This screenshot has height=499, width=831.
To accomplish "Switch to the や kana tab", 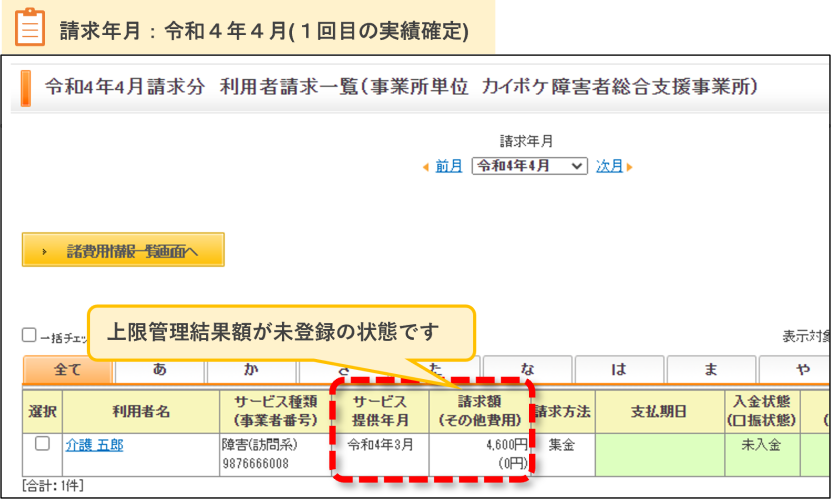I will pos(795,369).
